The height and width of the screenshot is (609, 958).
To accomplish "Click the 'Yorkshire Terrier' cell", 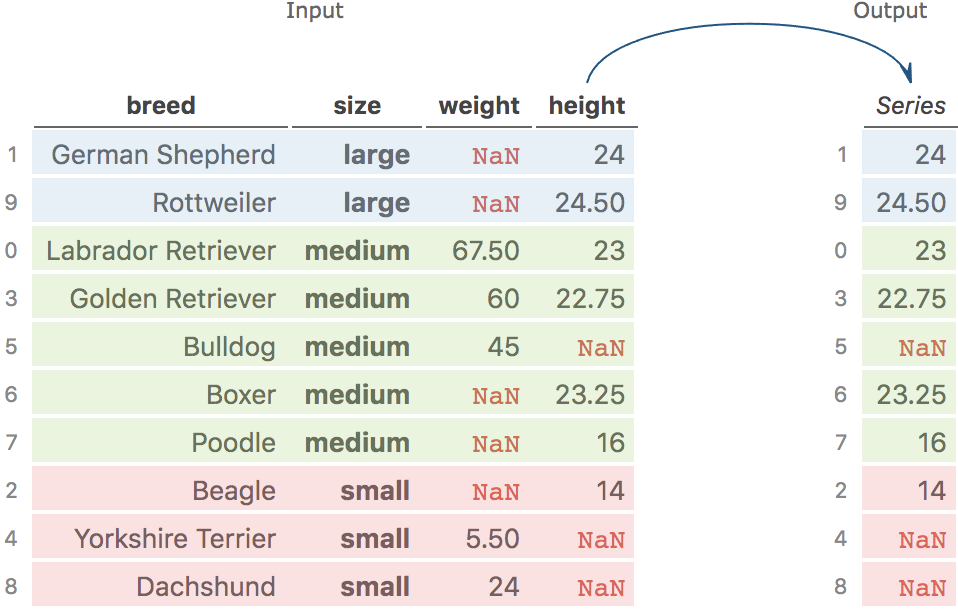I will click(175, 539).
